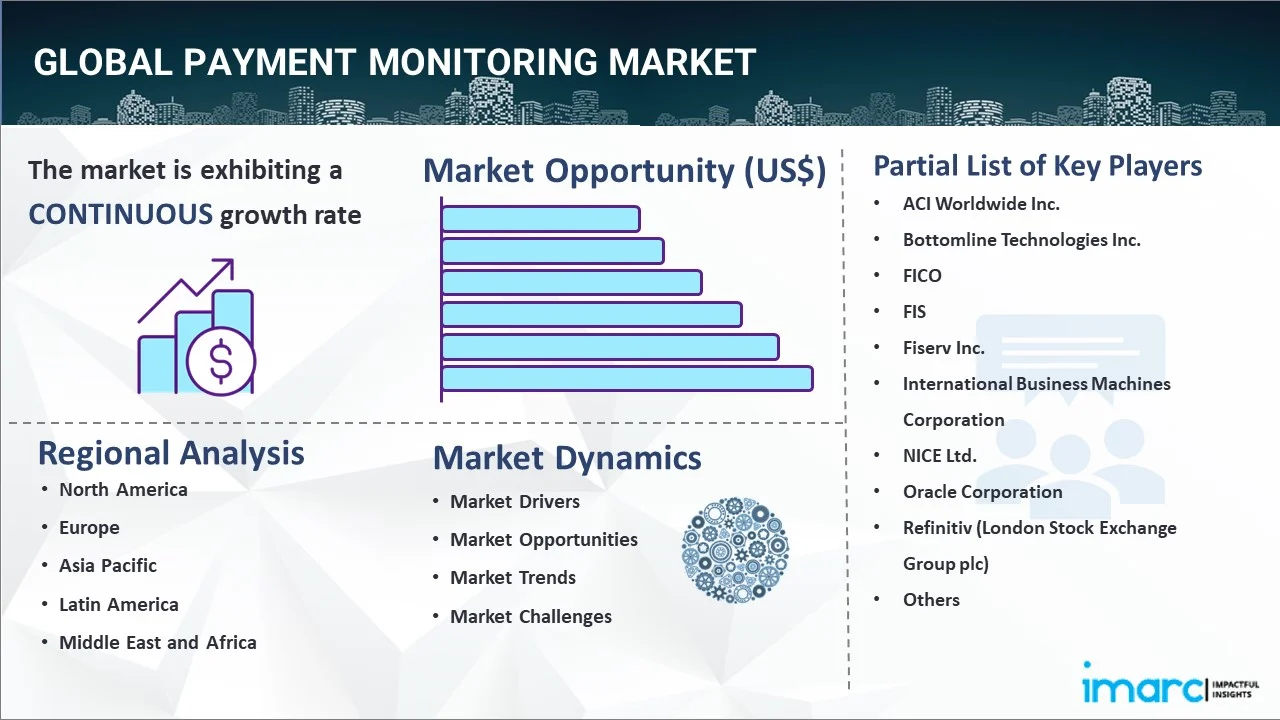Click the Partial List of Key Players heading
The width and height of the screenshot is (1280, 720).
point(1038,165)
